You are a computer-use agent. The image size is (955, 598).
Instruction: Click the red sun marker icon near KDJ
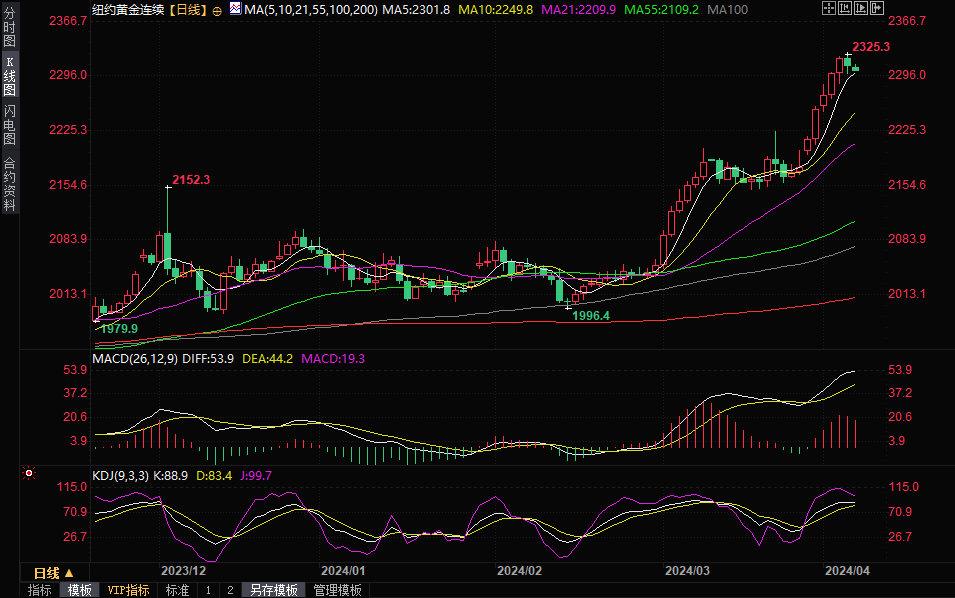pos(29,473)
